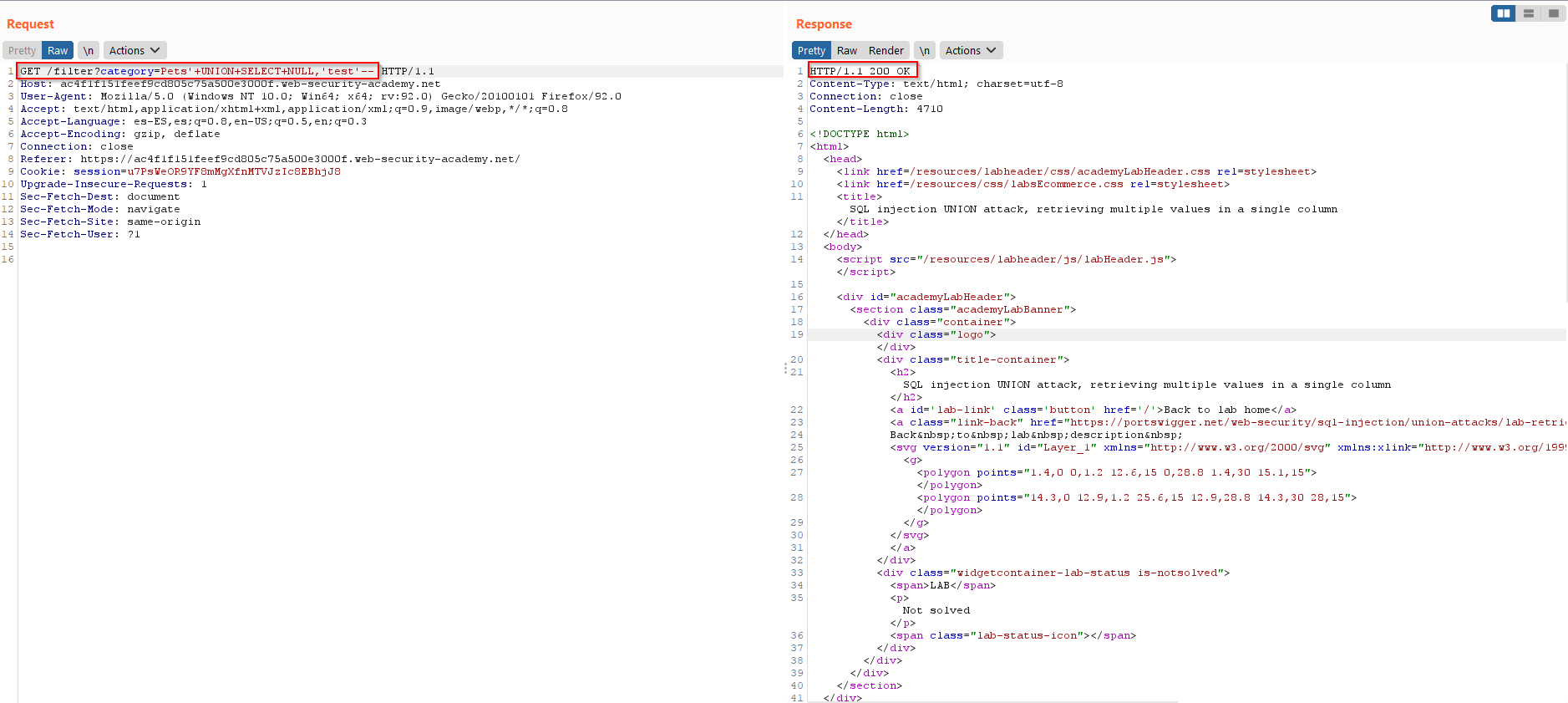
Task: Click the 'Not solved' text line
Action: [936, 610]
